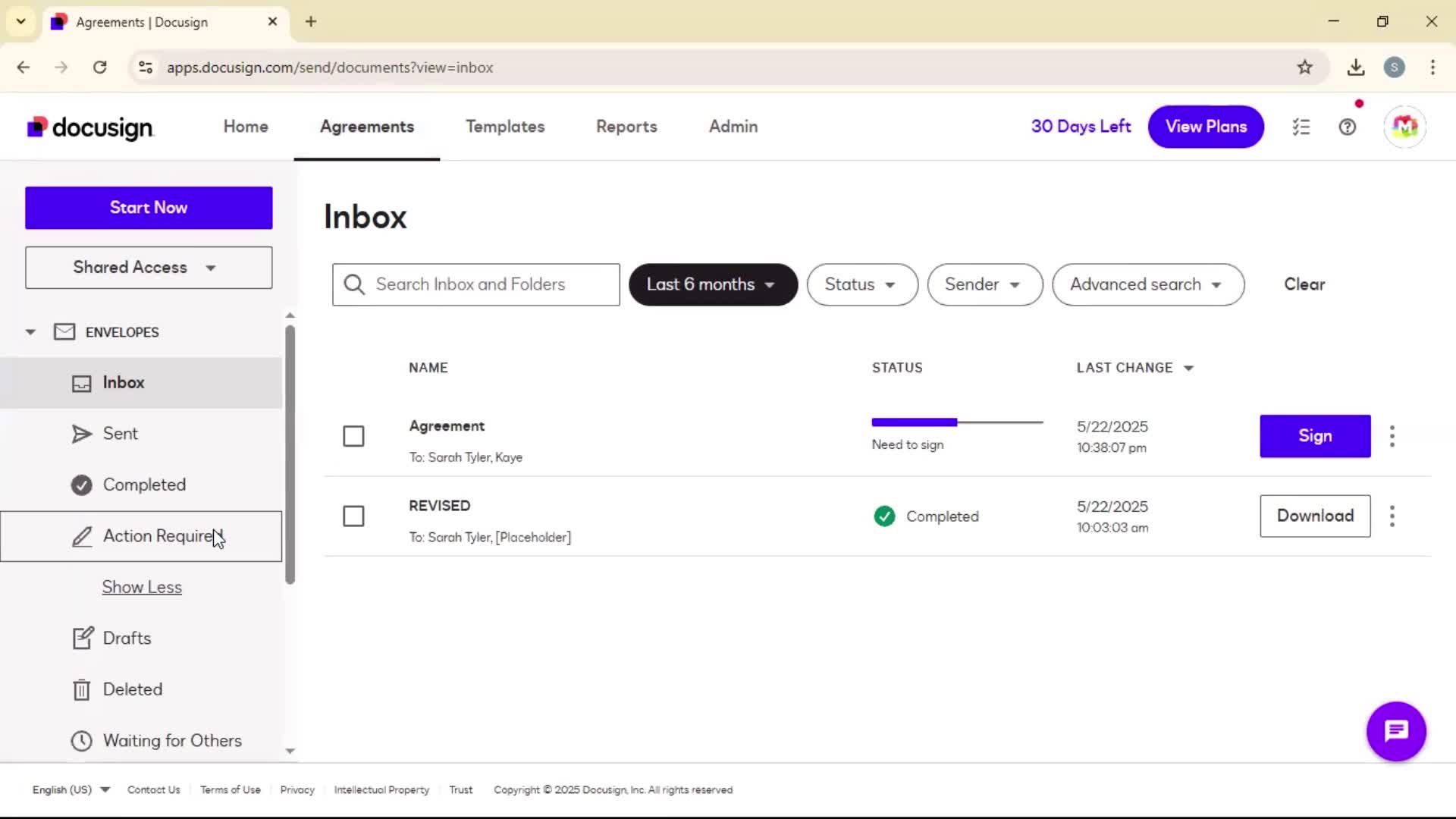Click the Agreement signing progress bar

pyautogui.click(x=957, y=422)
